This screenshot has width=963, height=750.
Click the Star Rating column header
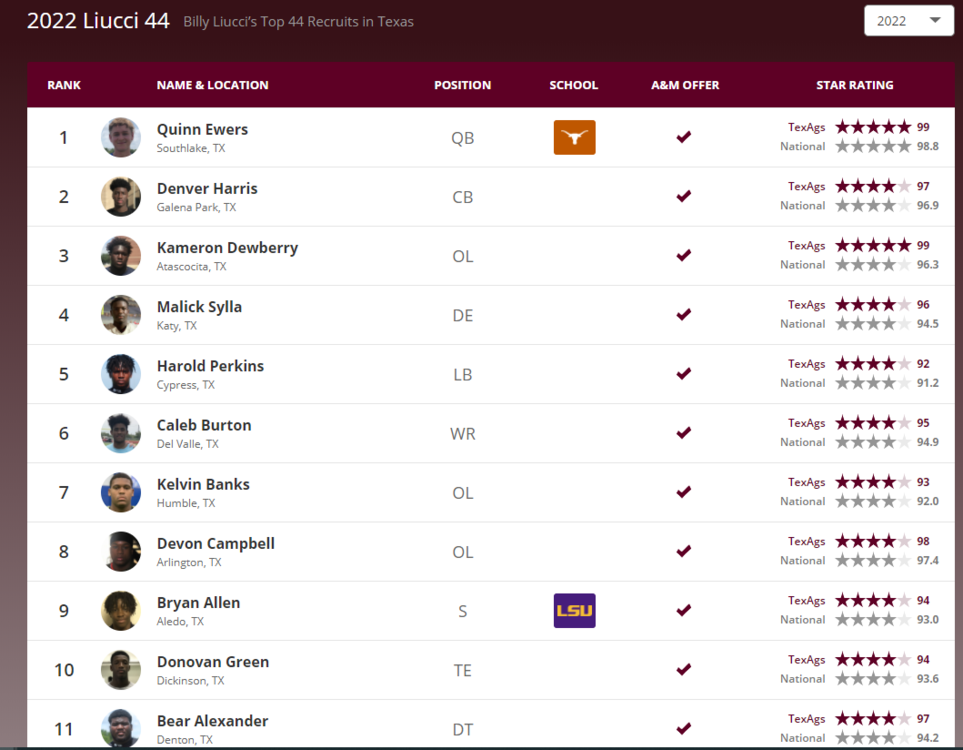pyautogui.click(x=854, y=85)
